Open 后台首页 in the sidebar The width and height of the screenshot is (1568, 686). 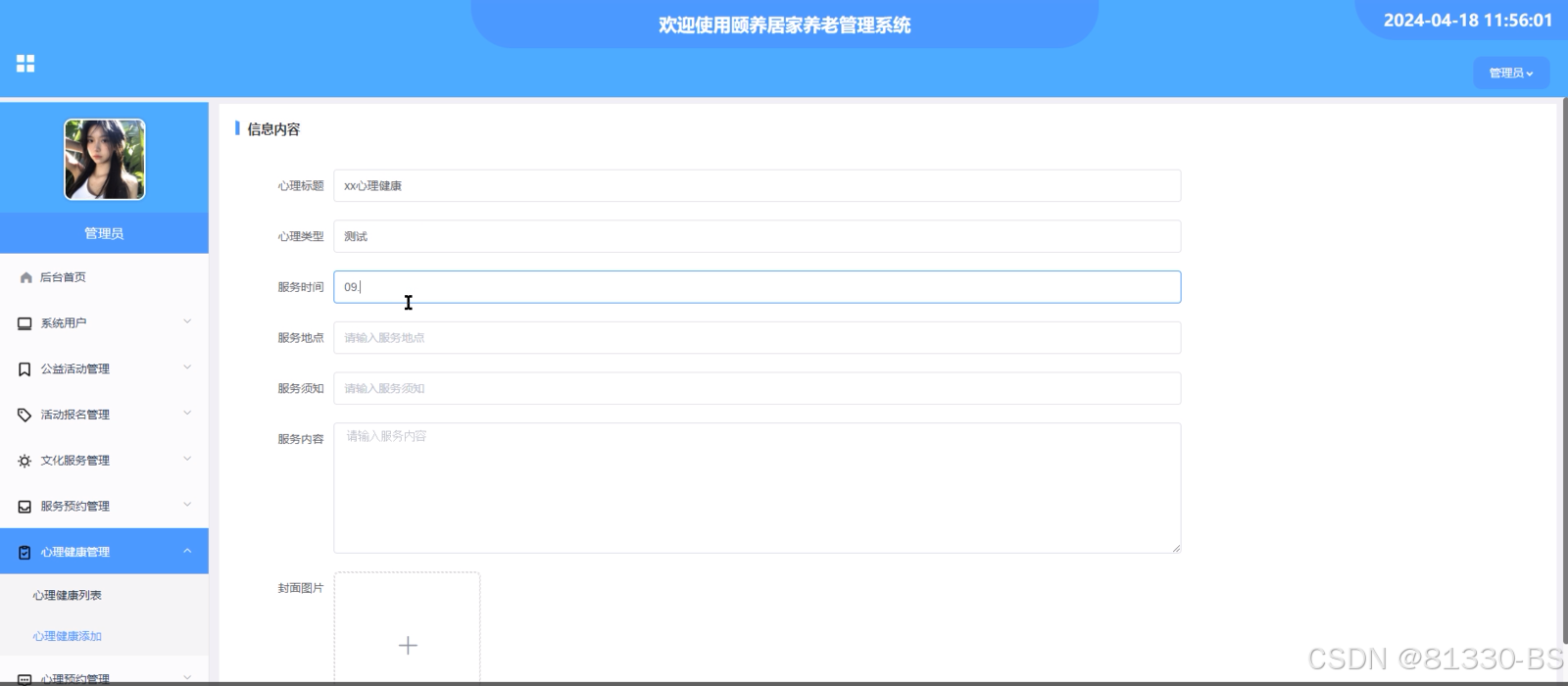tap(104, 277)
